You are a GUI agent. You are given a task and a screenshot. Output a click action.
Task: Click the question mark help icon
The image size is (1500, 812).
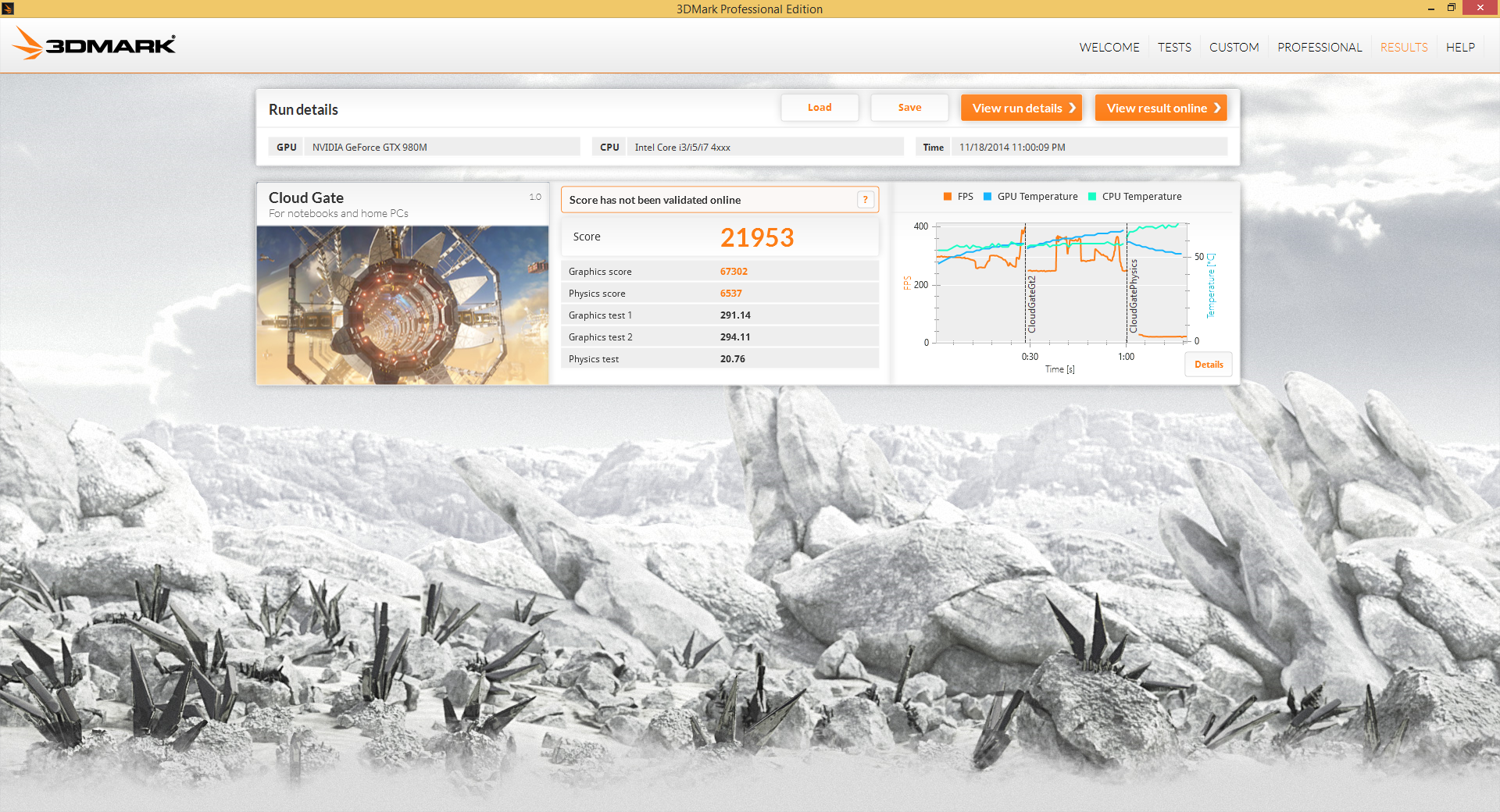pos(865,200)
